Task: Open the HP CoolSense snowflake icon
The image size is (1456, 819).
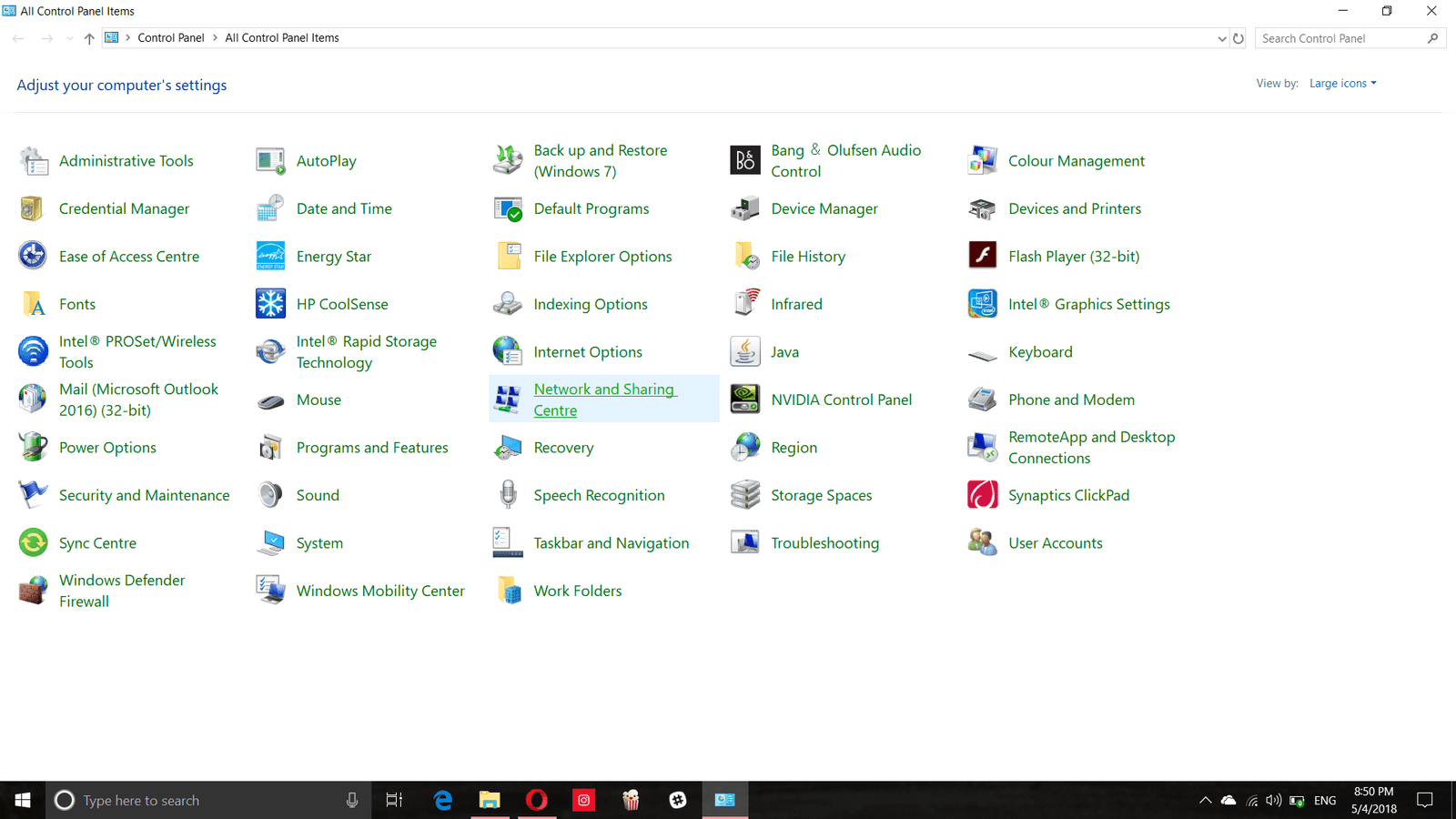Action: point(270,304)
